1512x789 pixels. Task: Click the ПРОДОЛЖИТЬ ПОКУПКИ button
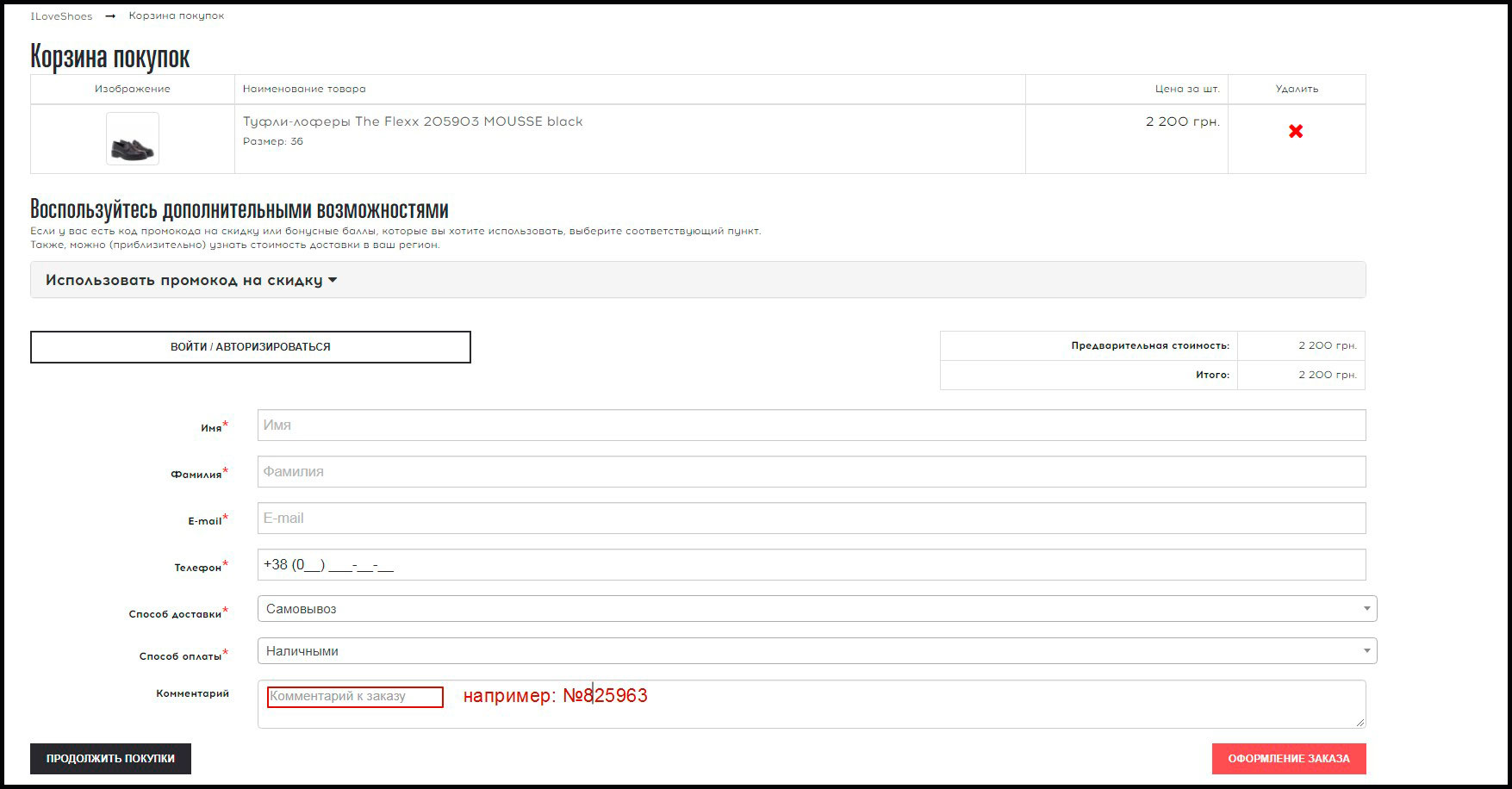pyautogui.click(x=110, y=759)
